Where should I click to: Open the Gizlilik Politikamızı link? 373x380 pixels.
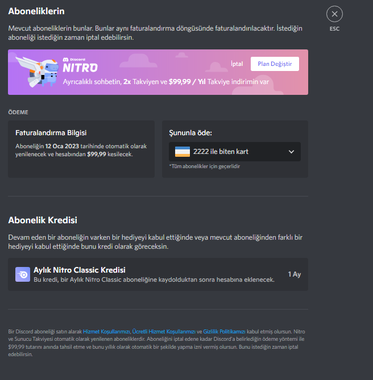pyautogui.click(x=224, y=332)
